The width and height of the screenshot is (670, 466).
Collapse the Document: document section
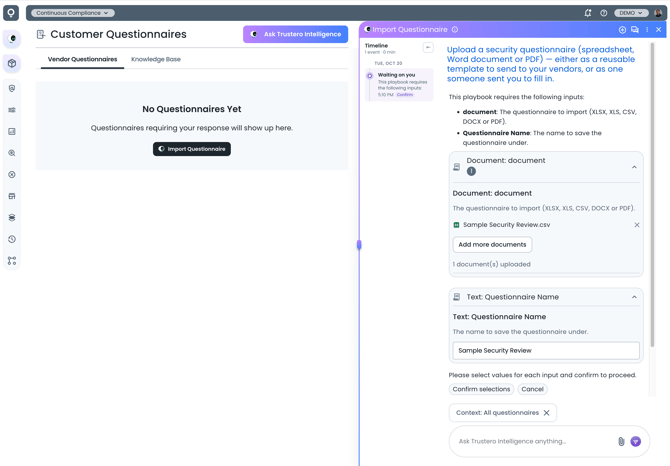click(634, 167)
